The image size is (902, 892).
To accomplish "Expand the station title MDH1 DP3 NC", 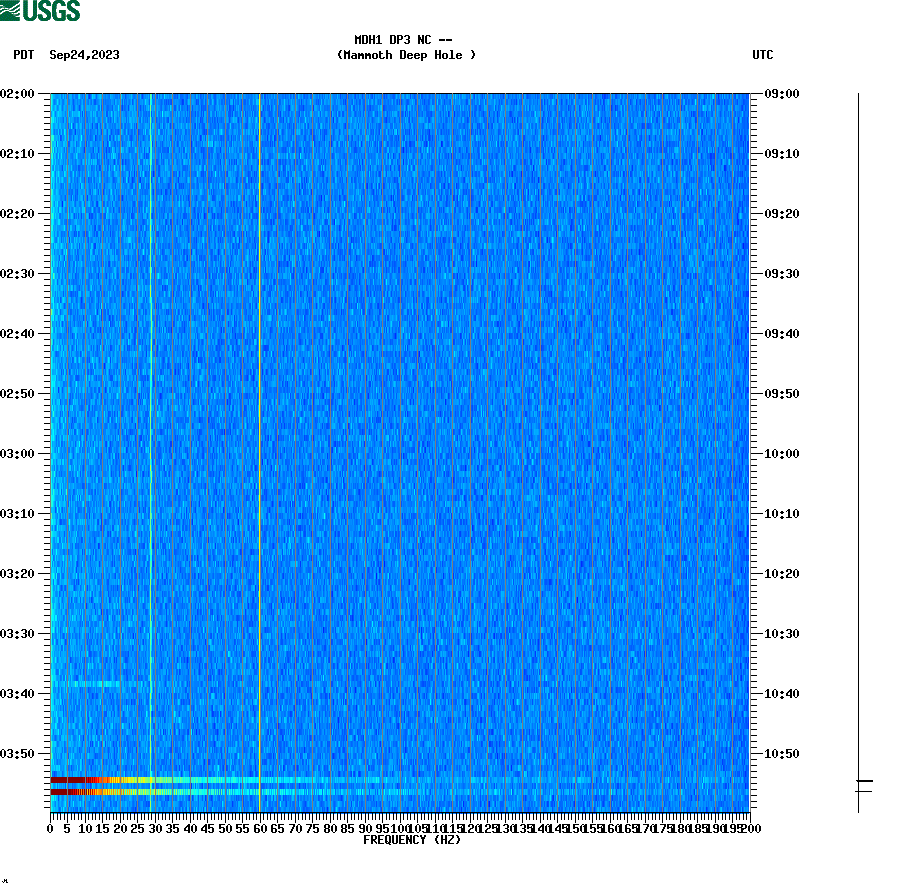I will point(406,42).
